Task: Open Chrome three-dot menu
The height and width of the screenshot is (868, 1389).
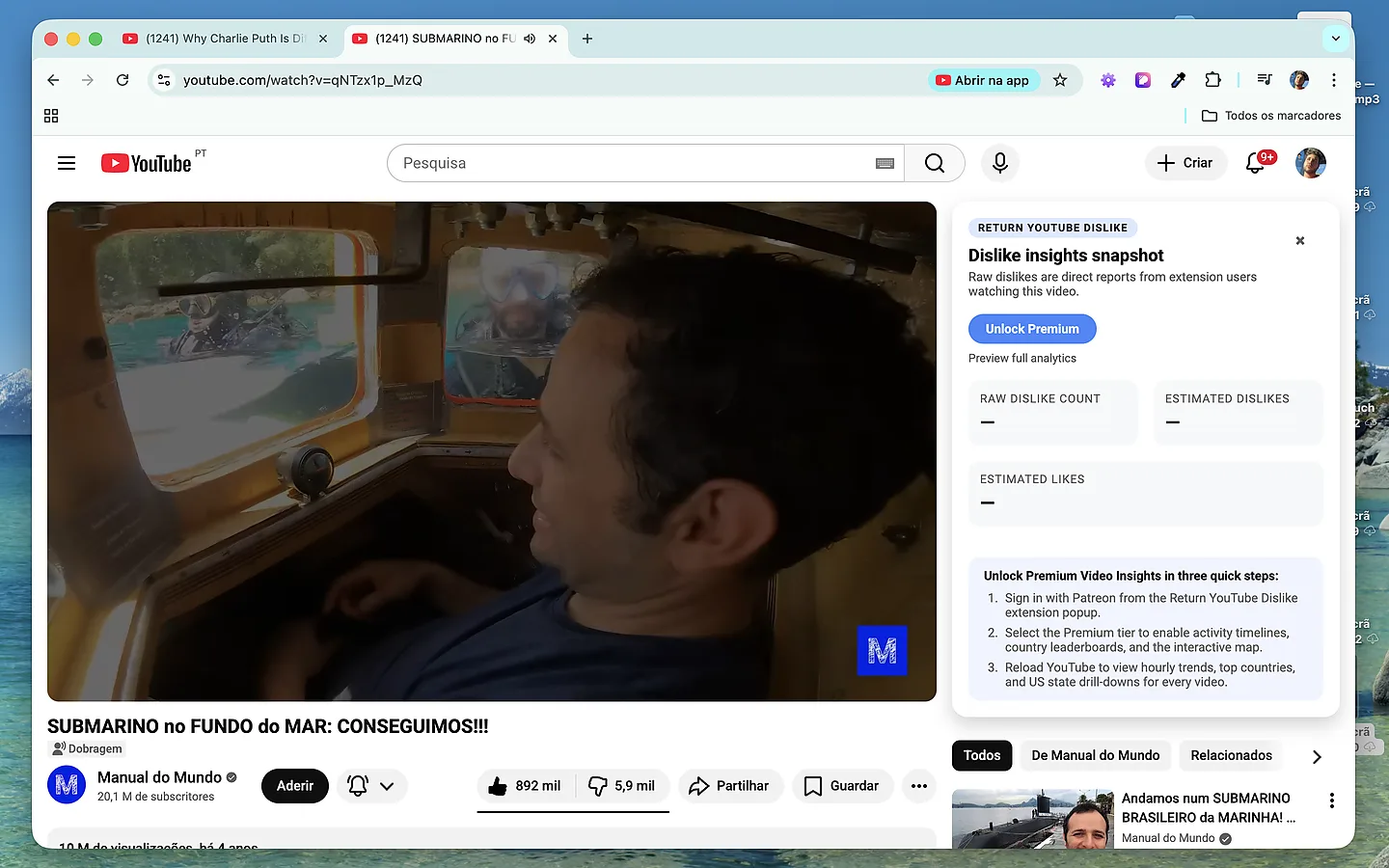Action: [1334, 80]
